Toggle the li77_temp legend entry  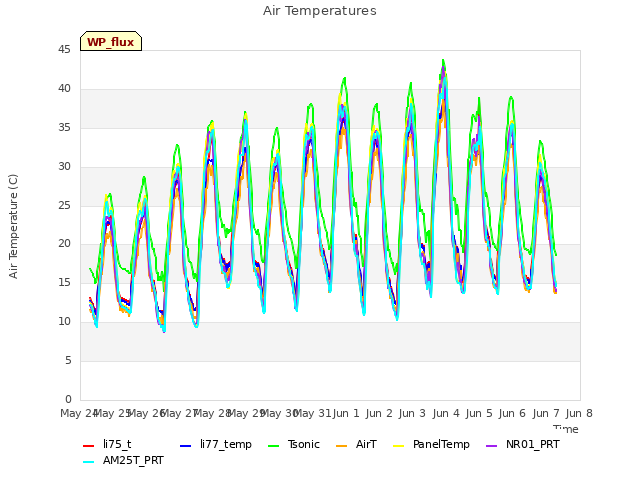(x=216, y=444)
